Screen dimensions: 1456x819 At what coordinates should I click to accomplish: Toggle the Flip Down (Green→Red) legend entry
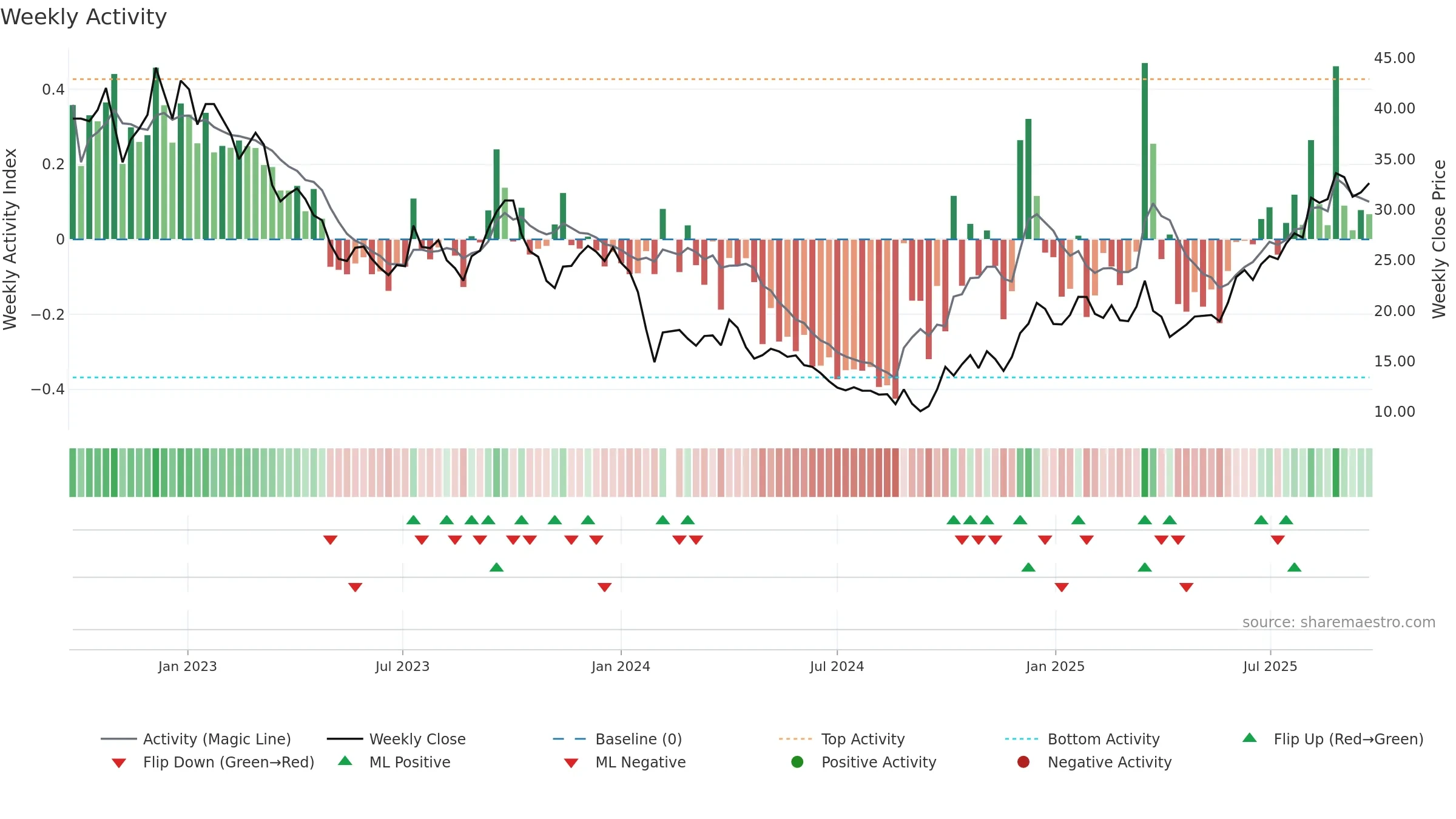(213, 762)
